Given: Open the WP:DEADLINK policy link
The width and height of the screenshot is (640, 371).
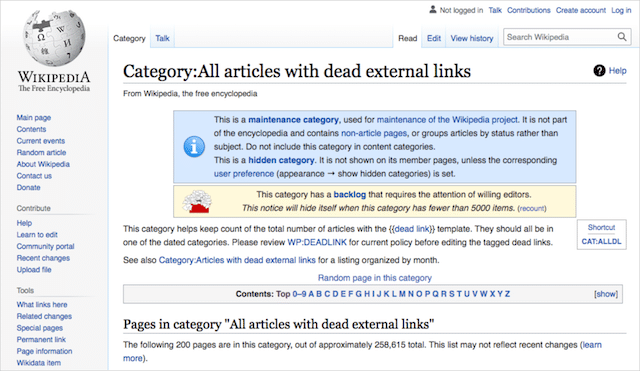Looking at the screenshot, I should (x=317, y=242).
